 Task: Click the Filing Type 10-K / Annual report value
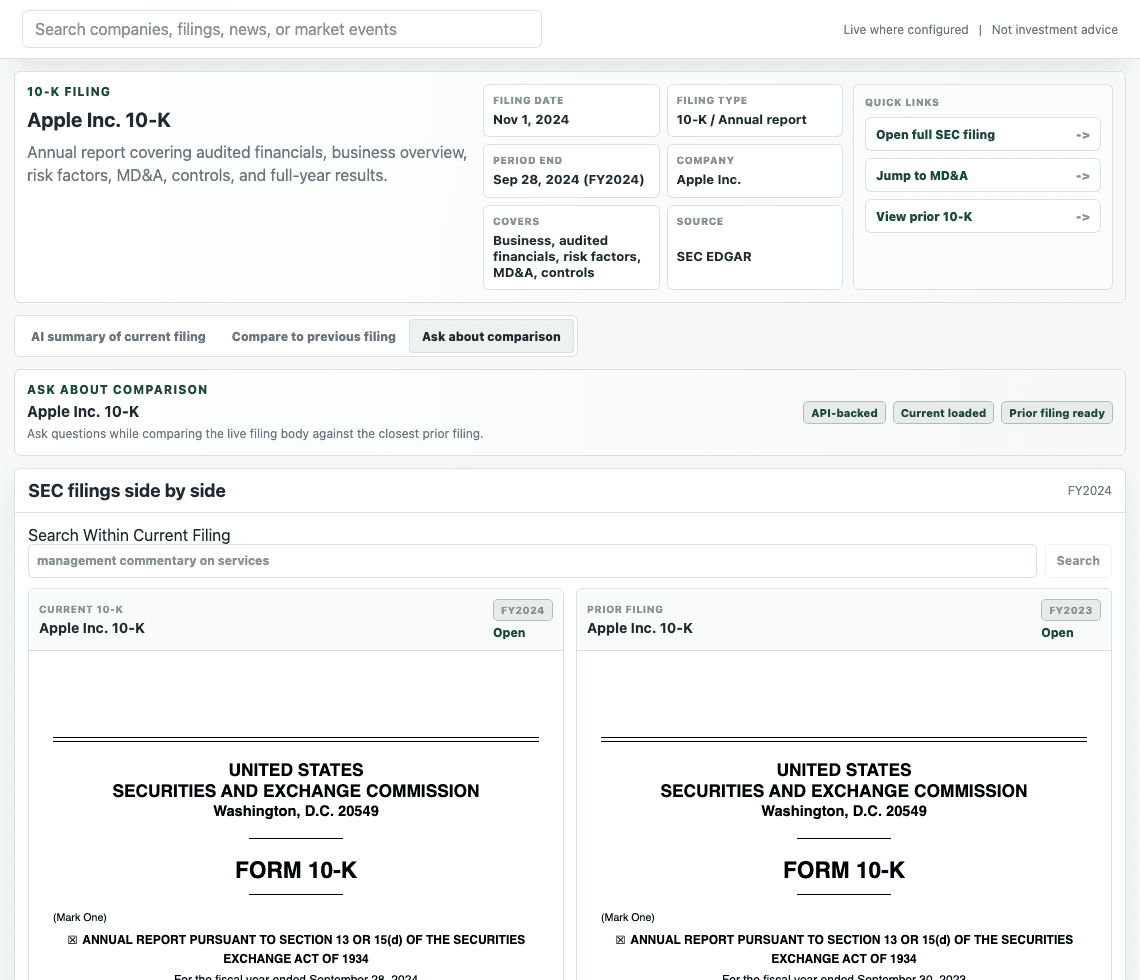[741, 120]
